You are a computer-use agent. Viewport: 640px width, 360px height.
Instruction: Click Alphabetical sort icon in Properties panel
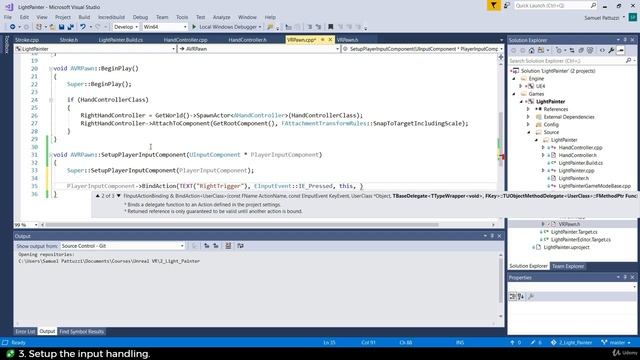[521, 297]
